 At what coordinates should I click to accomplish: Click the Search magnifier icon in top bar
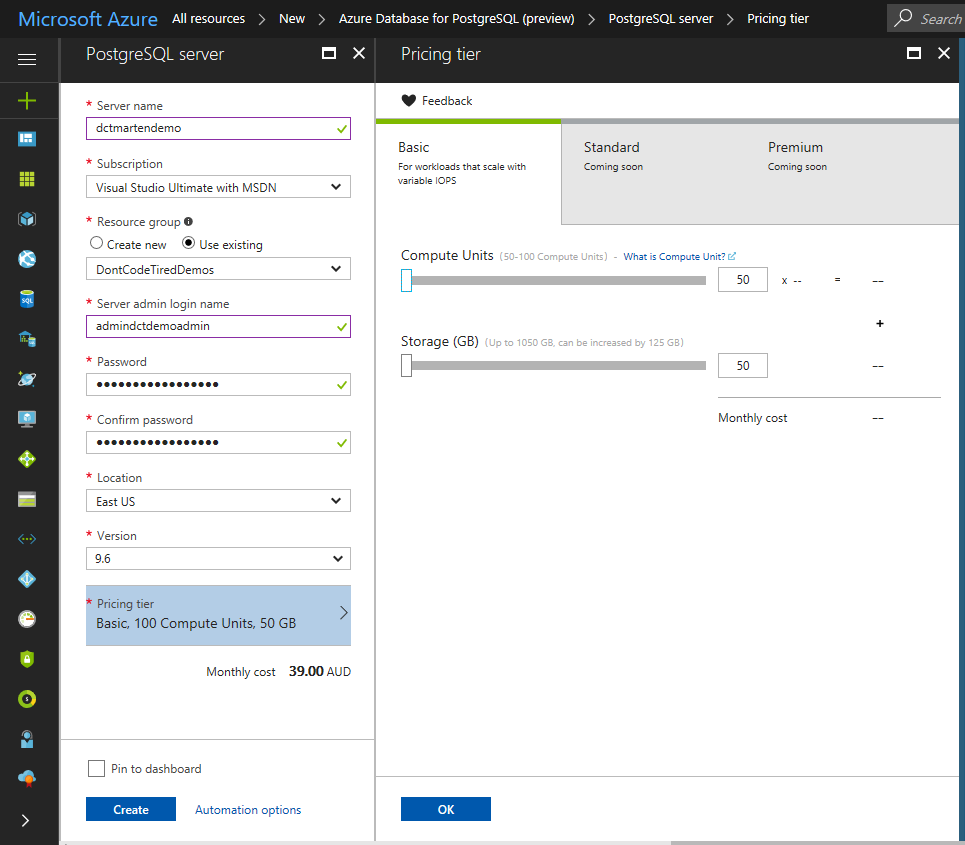point(903,18)
